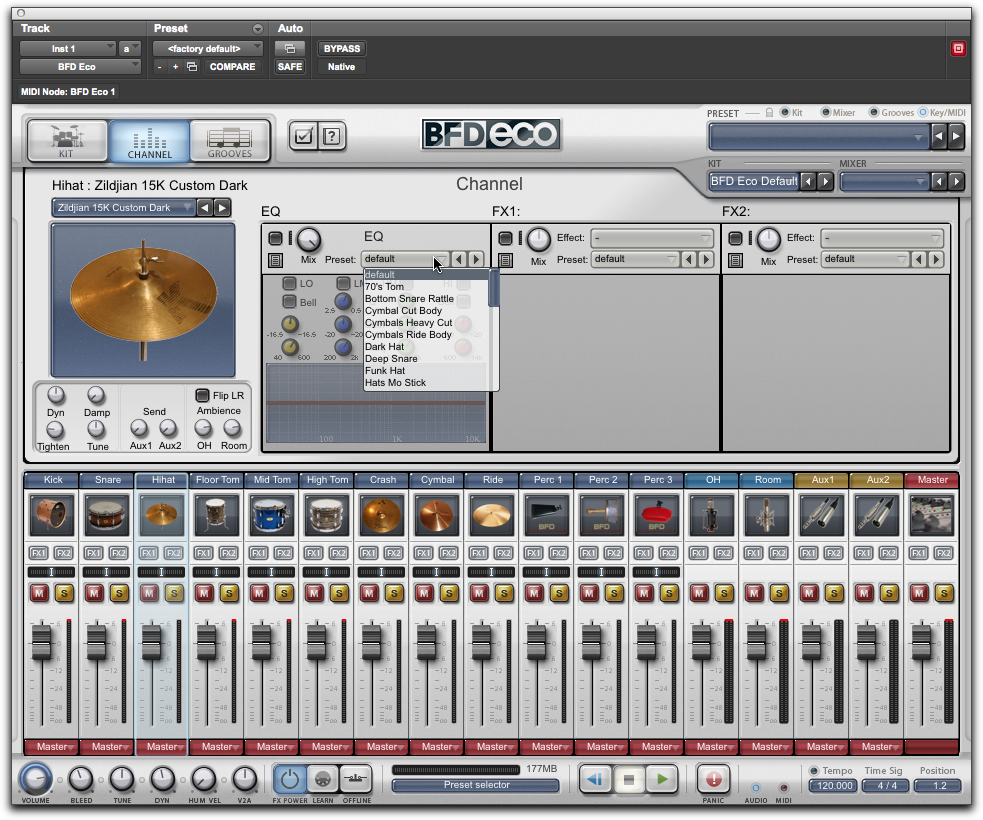Open the EQ preset list icon
The width and height of the screenshot is (983, 820).
[x=275, y=260]
